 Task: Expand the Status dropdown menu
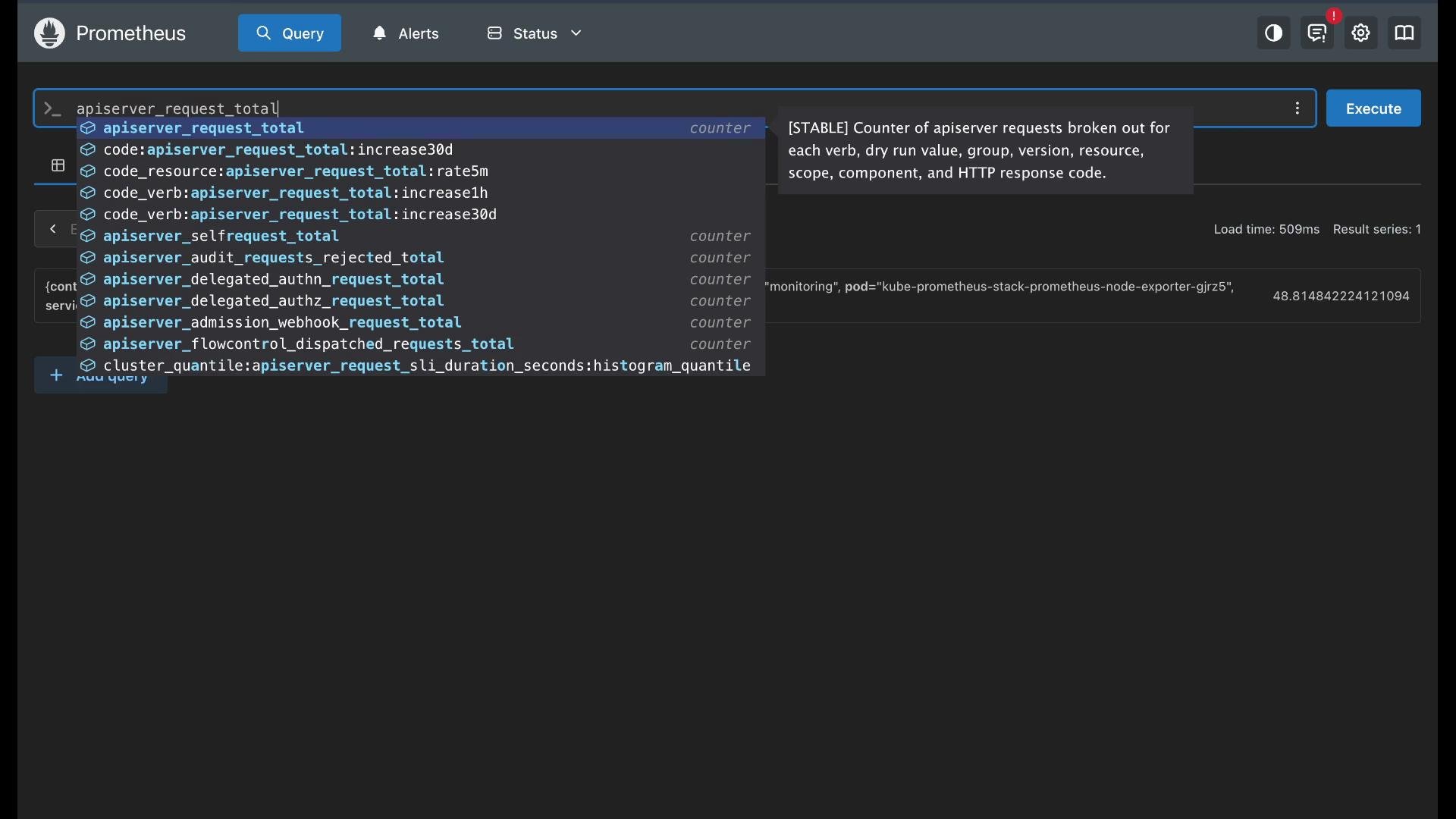(x=535, y=33)
